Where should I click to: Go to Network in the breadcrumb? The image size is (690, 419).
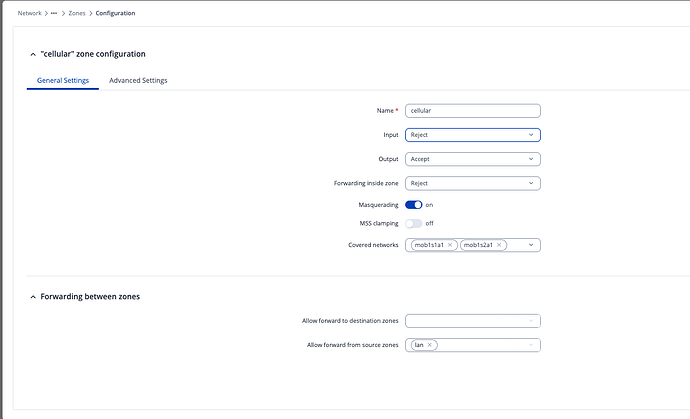(x=29, y=13)
